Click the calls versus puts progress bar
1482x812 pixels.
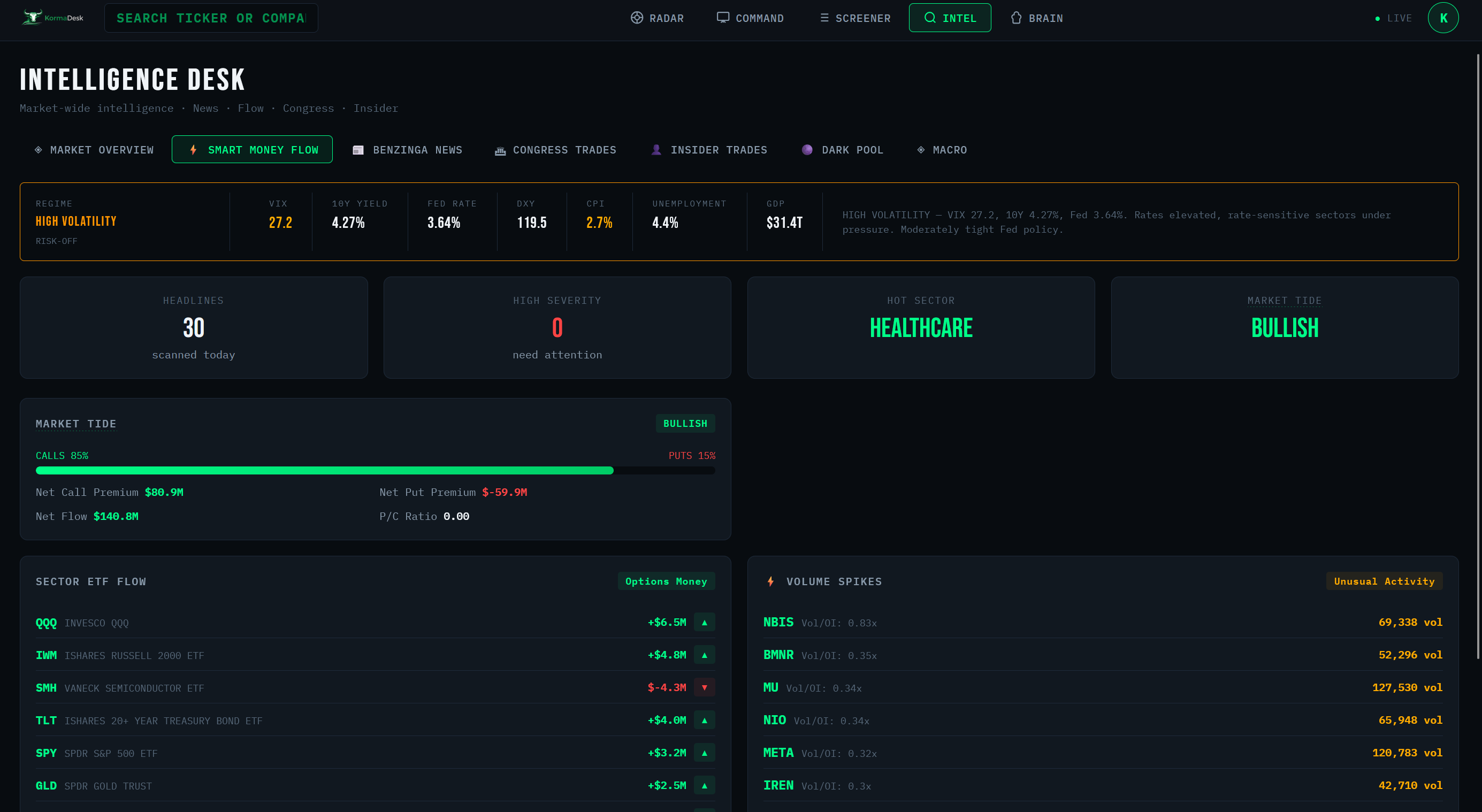tap(375, 470)
